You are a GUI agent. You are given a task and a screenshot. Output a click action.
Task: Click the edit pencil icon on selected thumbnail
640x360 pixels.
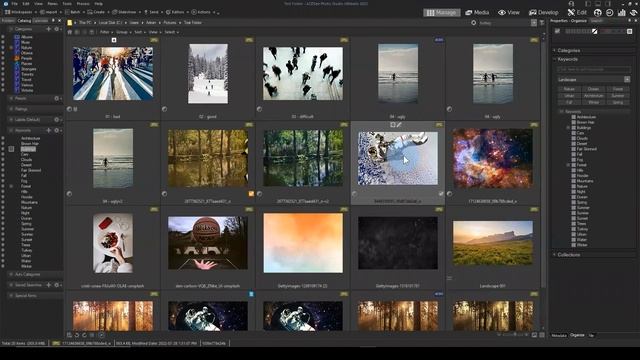tap(399, 125)
